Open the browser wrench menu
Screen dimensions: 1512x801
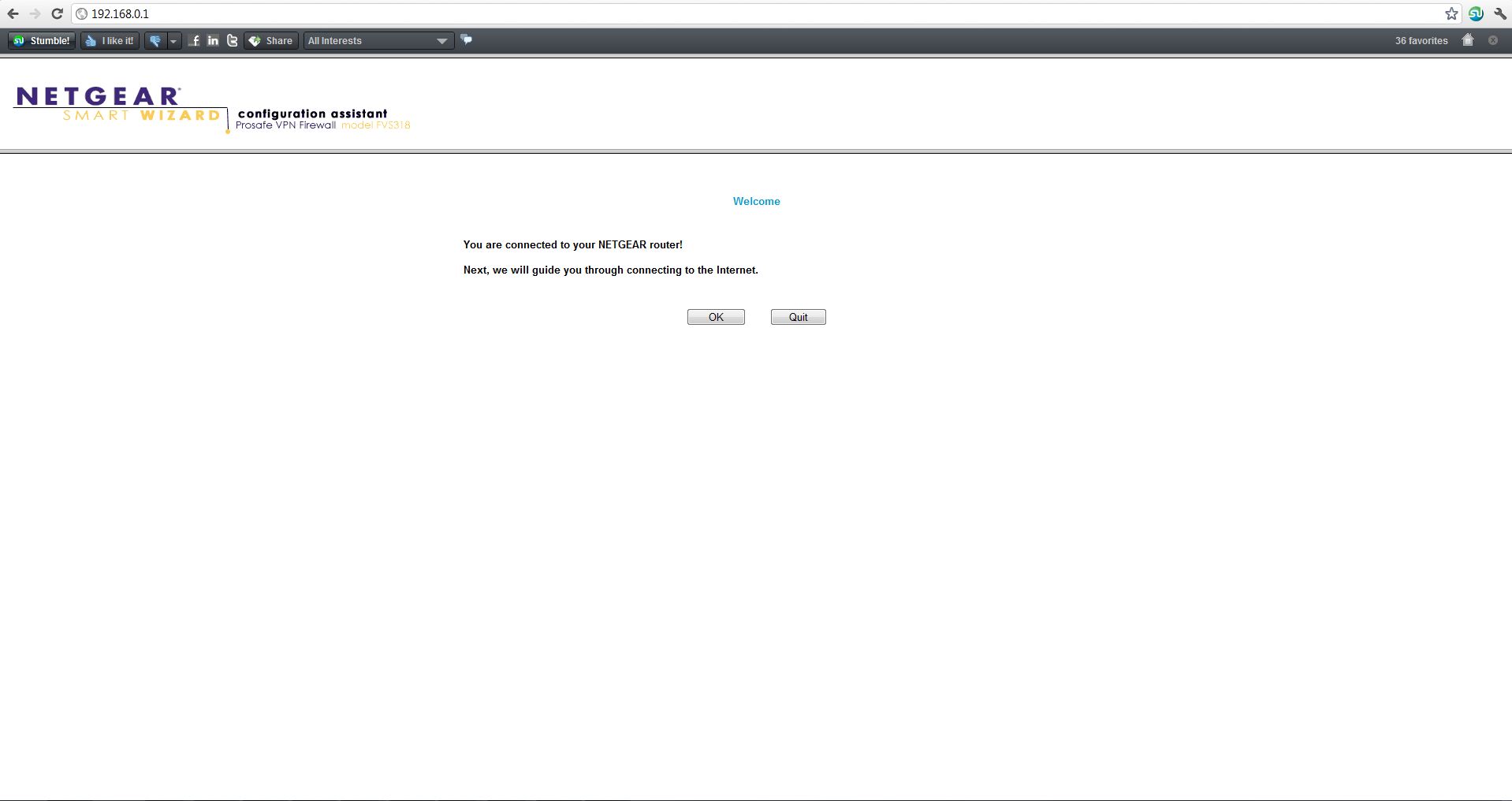(1499, 13)
